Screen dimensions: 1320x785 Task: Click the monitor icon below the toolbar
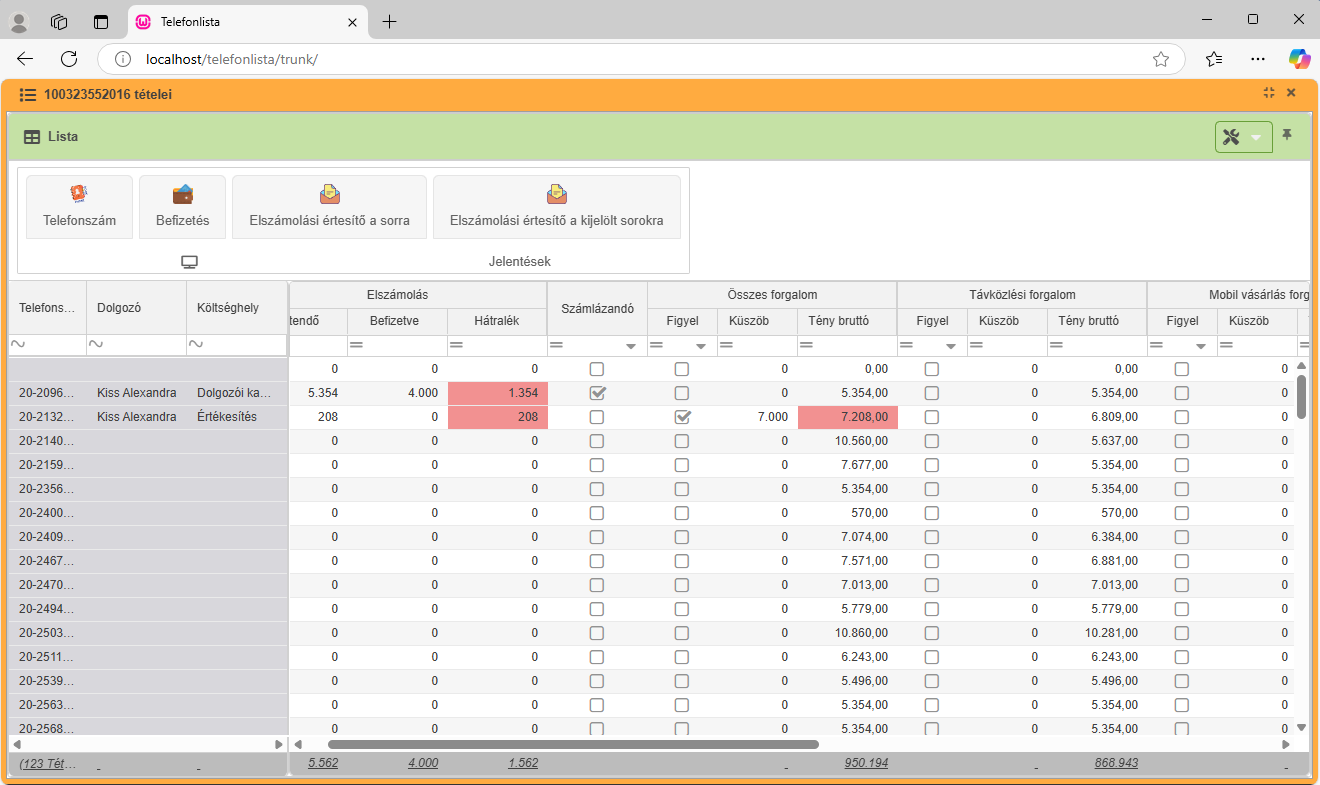click(189, 262)
